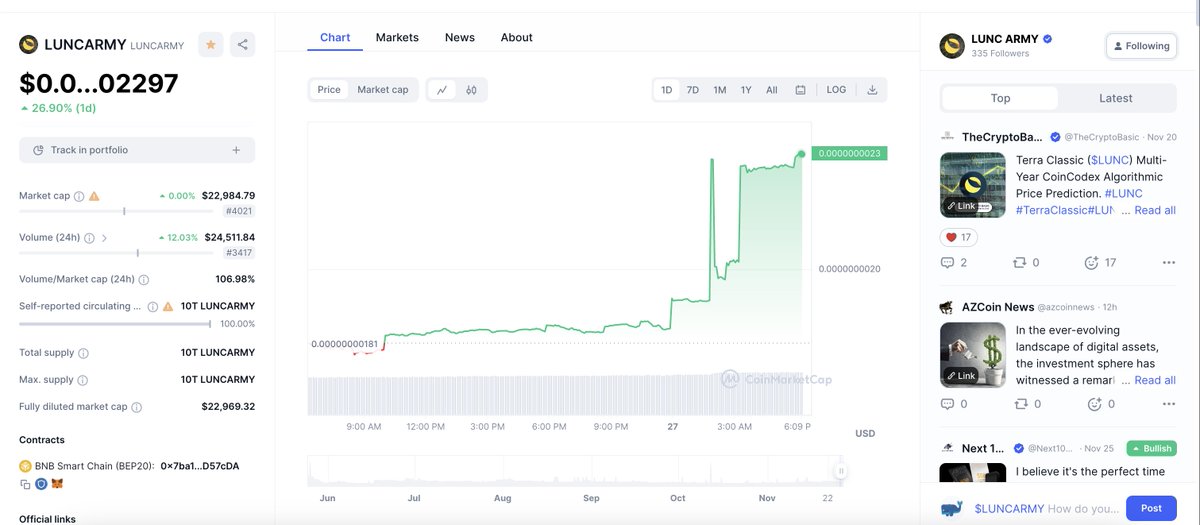Click the chart timeline range handle

click(x=841, y=471)
